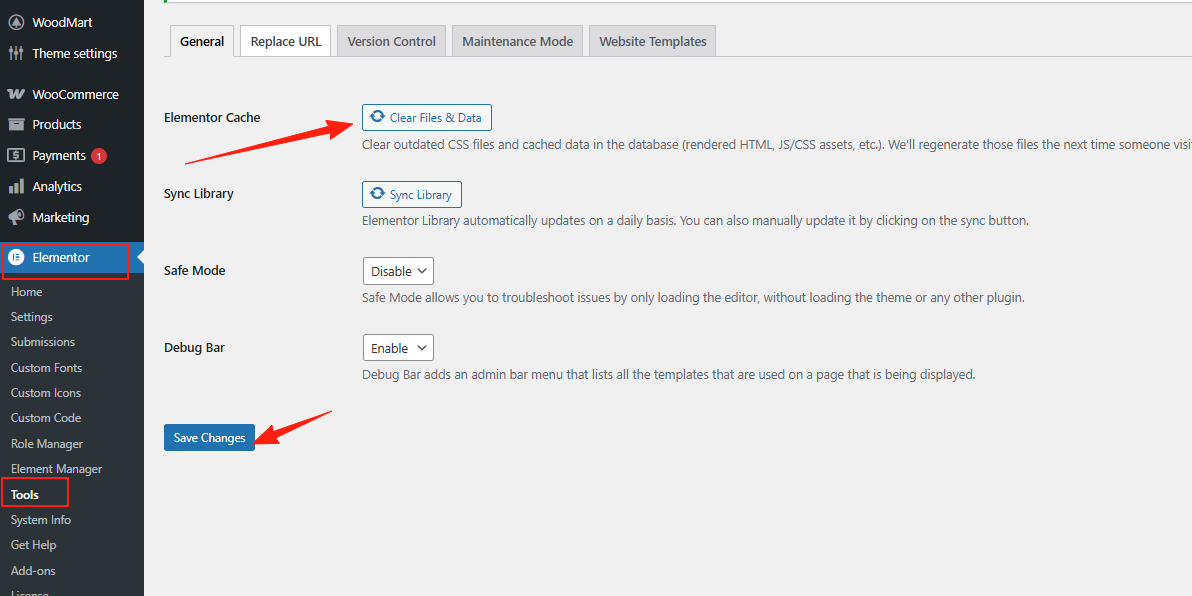The image size is (1192, 596).
Task: Open the Safe Mode dropdown
Action: [398, 271]
